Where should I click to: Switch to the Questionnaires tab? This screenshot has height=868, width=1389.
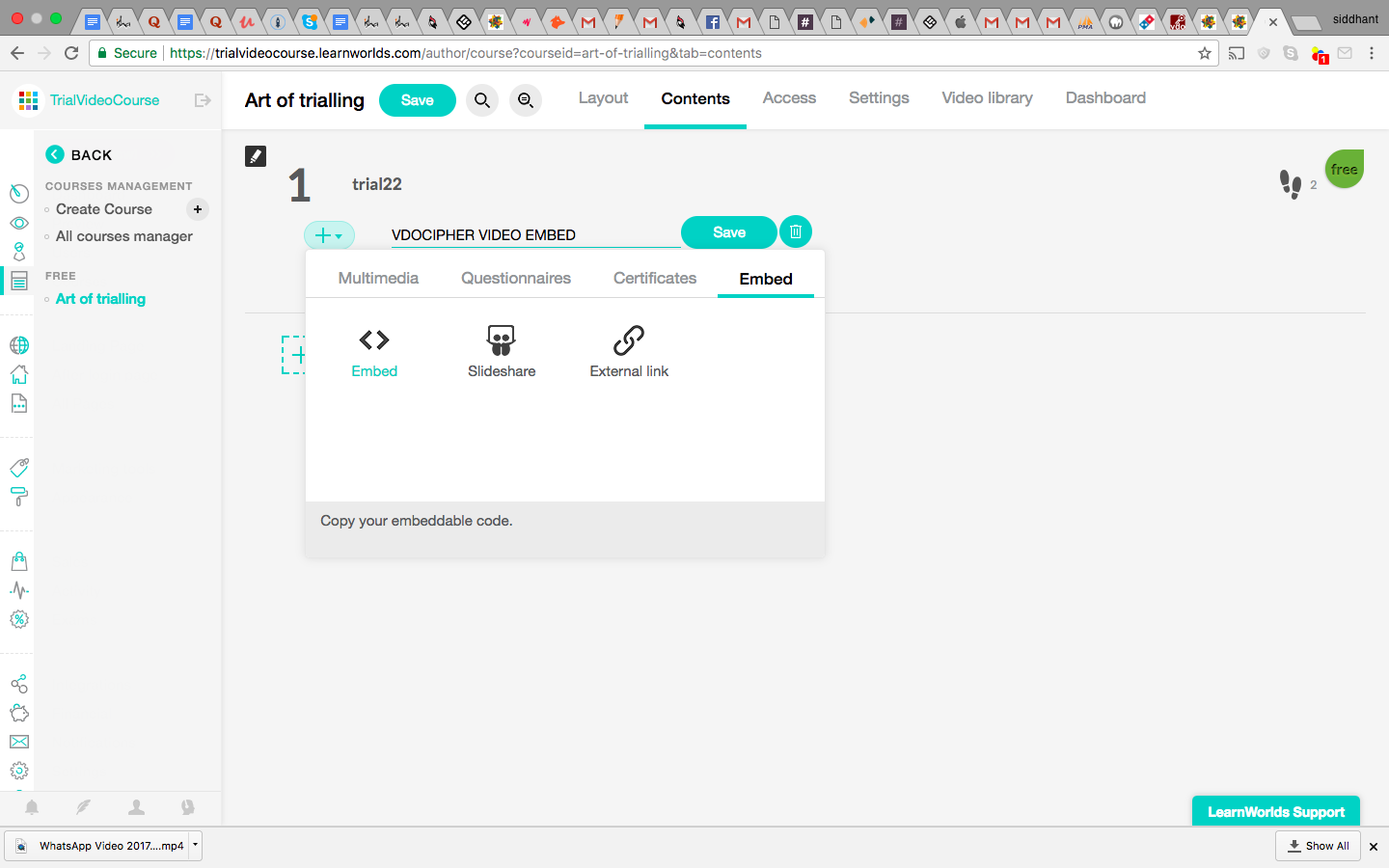516,279
